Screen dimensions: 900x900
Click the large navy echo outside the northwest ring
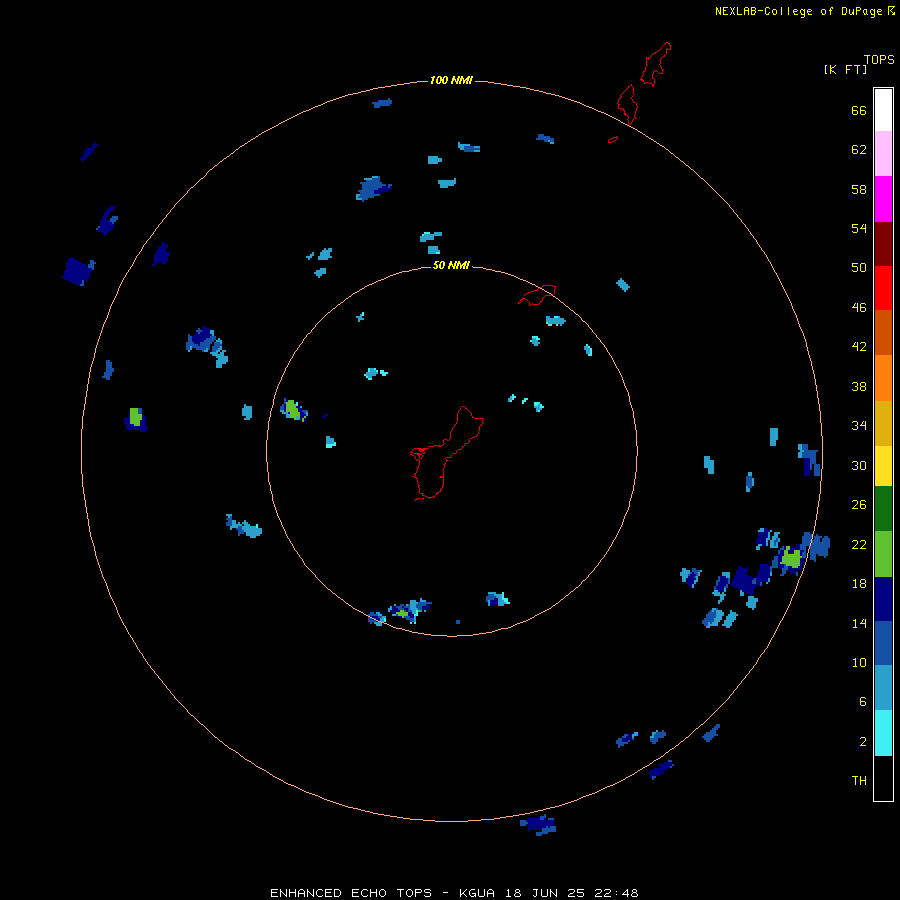coord(78,271)
